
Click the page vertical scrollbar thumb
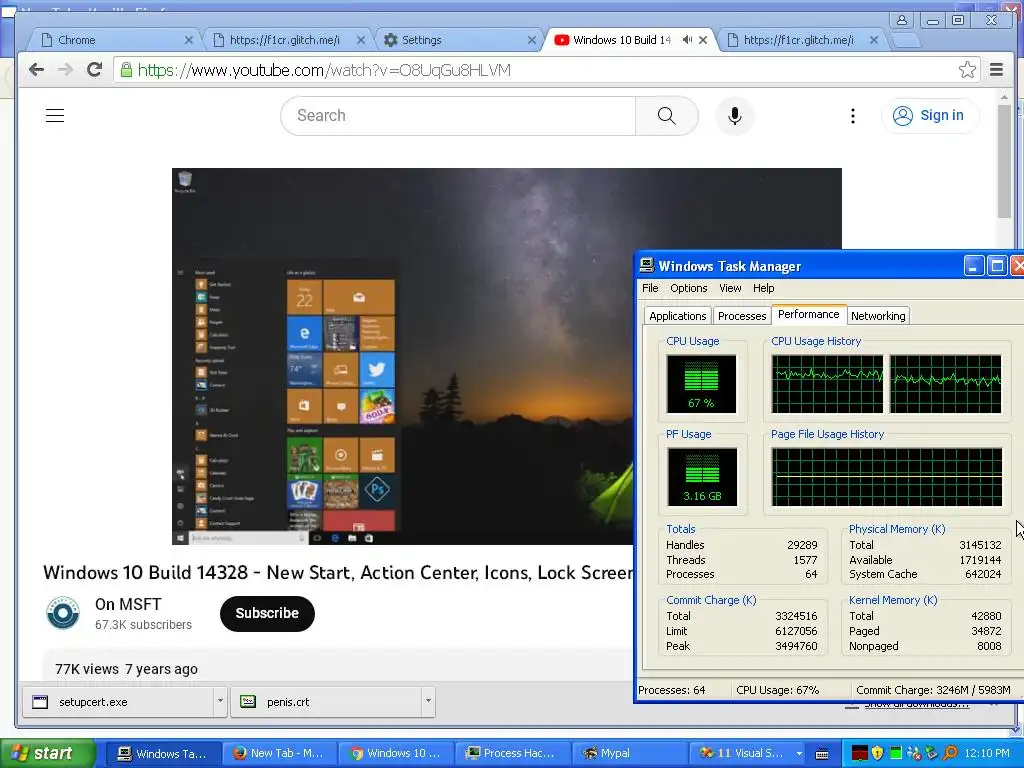1004,161
